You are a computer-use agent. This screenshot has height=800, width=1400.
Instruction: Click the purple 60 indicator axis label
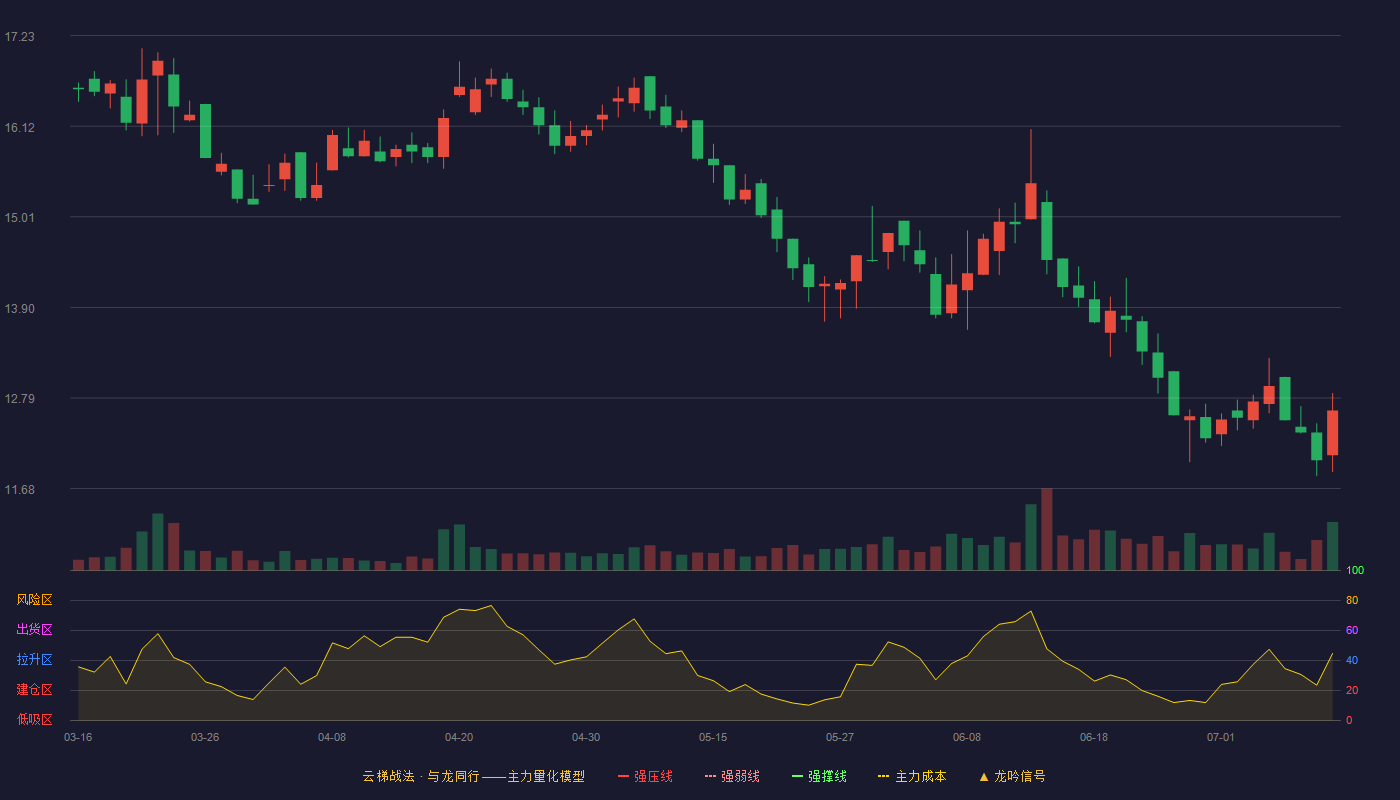(x=1352, y=630)
